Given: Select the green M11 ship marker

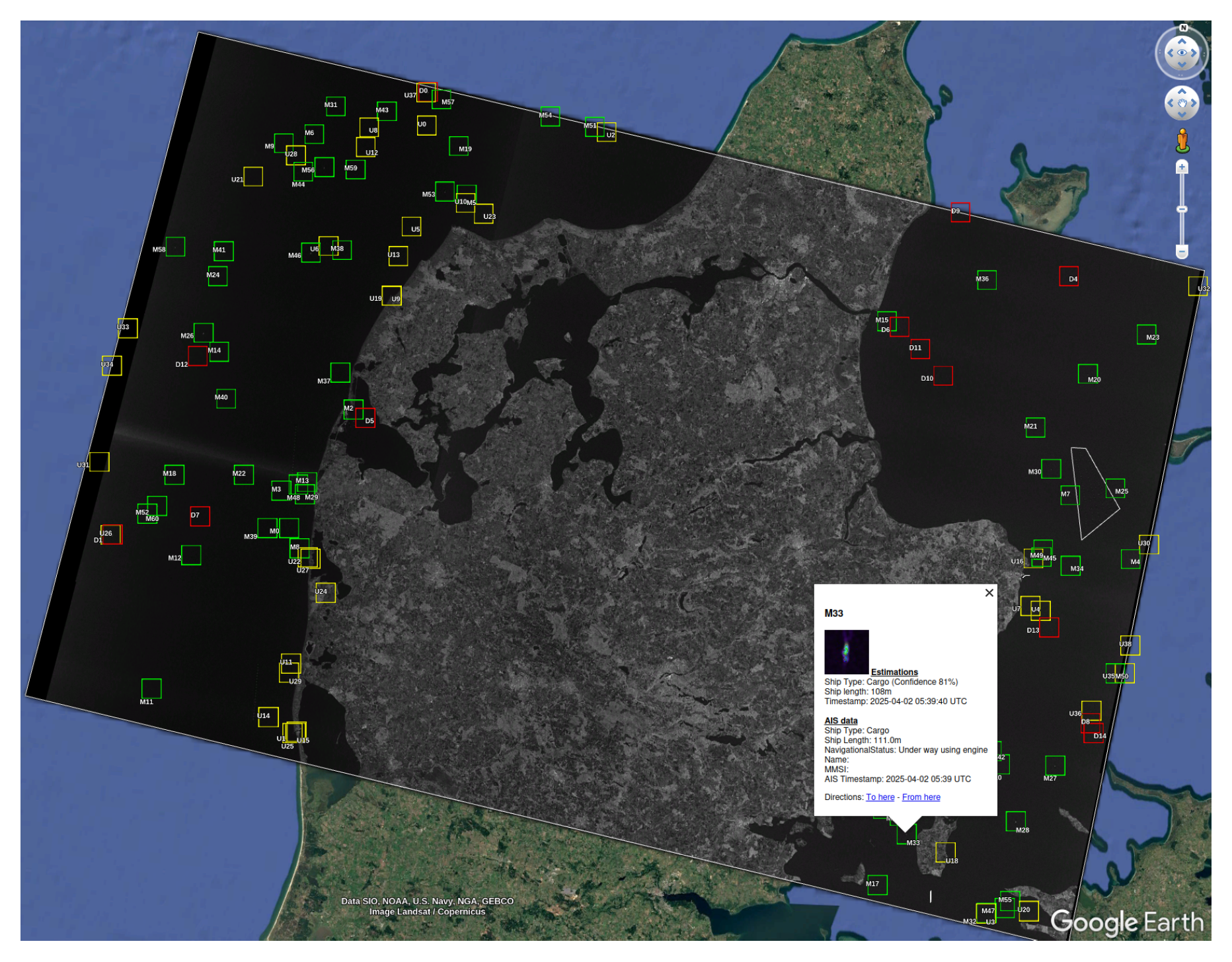Looking at the screenshot, I should point(151,689).
